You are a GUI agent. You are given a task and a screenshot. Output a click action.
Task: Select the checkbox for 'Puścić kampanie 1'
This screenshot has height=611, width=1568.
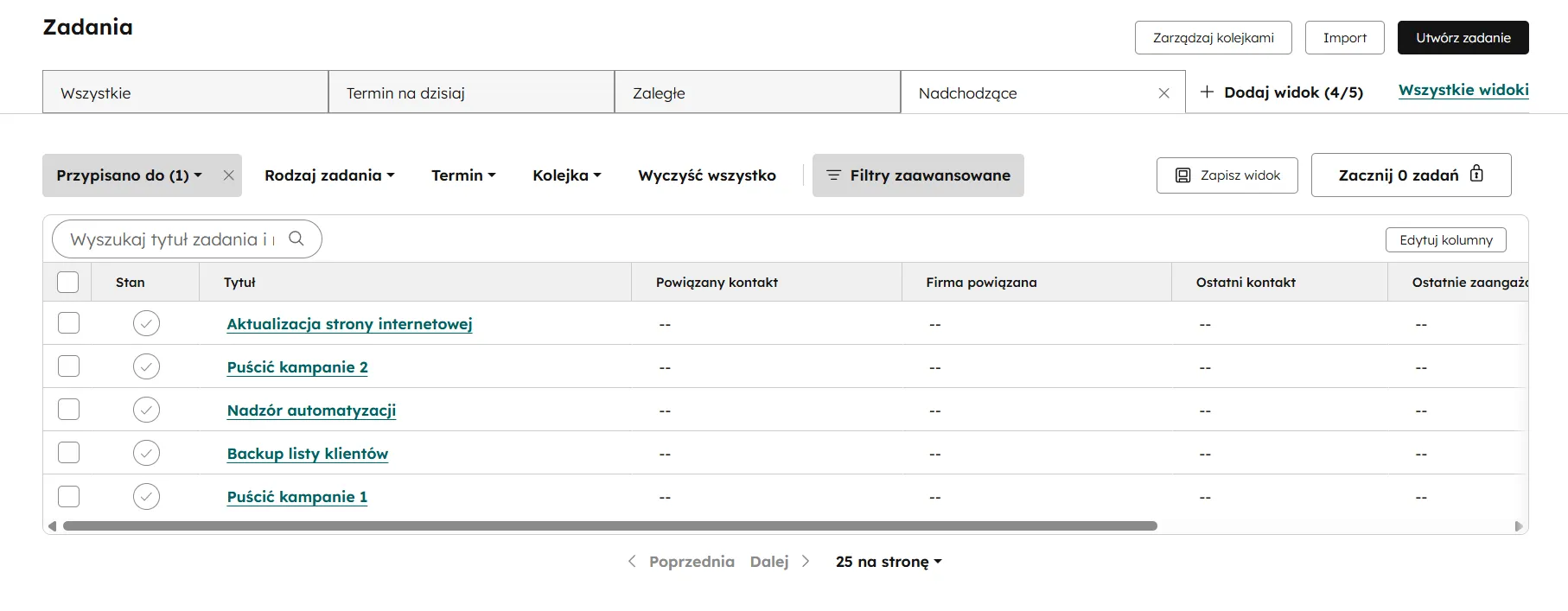(x=68, y=496)
